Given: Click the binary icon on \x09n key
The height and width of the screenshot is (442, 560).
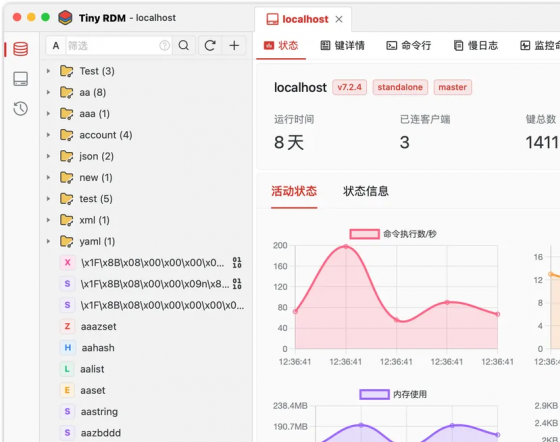Looking at the screenshot, I should (237, 284).
